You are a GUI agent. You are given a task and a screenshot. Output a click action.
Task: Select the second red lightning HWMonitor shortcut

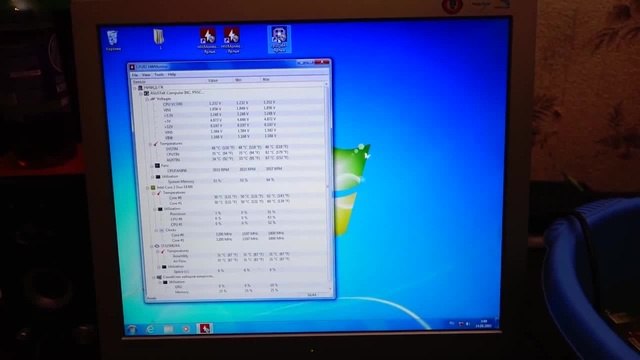[x=231, y=40]
